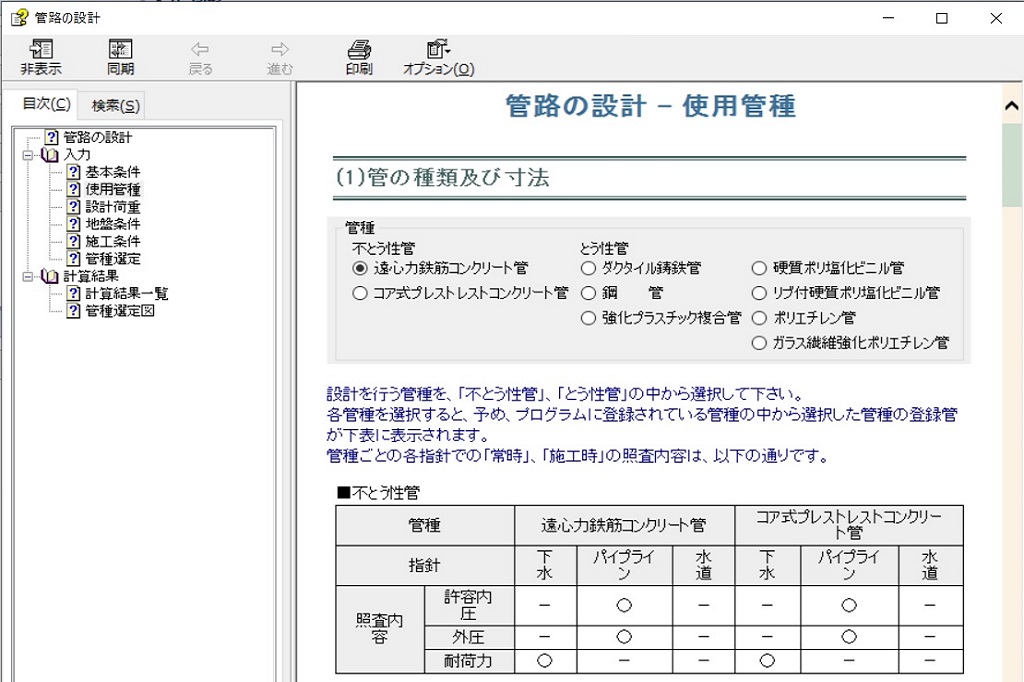This screenshot has width=1024, height=682.
Task: Maximize the help window
Action: click(942, 18)
